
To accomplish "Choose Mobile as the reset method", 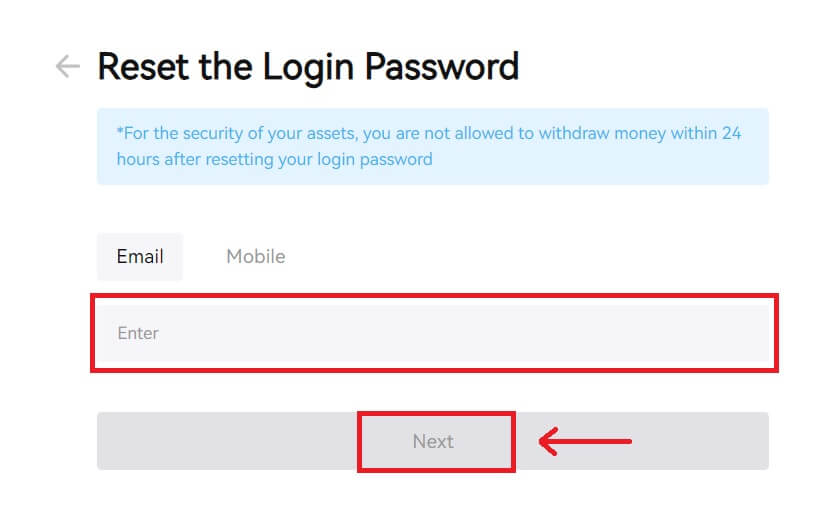I will click(x=255, y=256).
